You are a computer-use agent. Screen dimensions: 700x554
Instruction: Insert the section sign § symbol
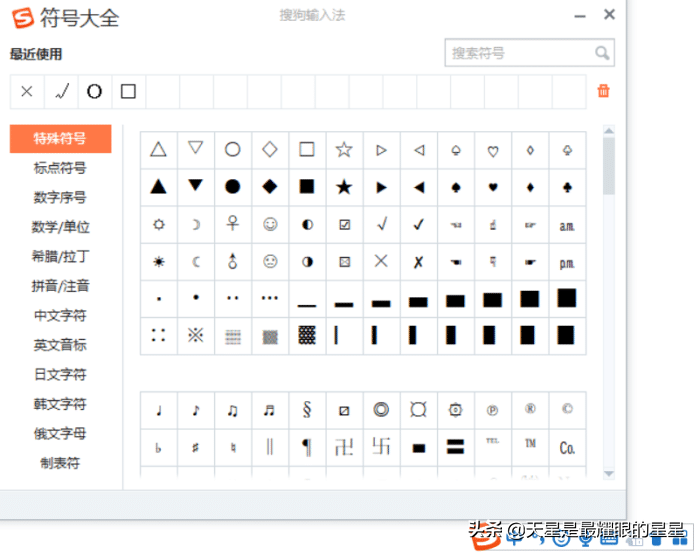point(307,410)
